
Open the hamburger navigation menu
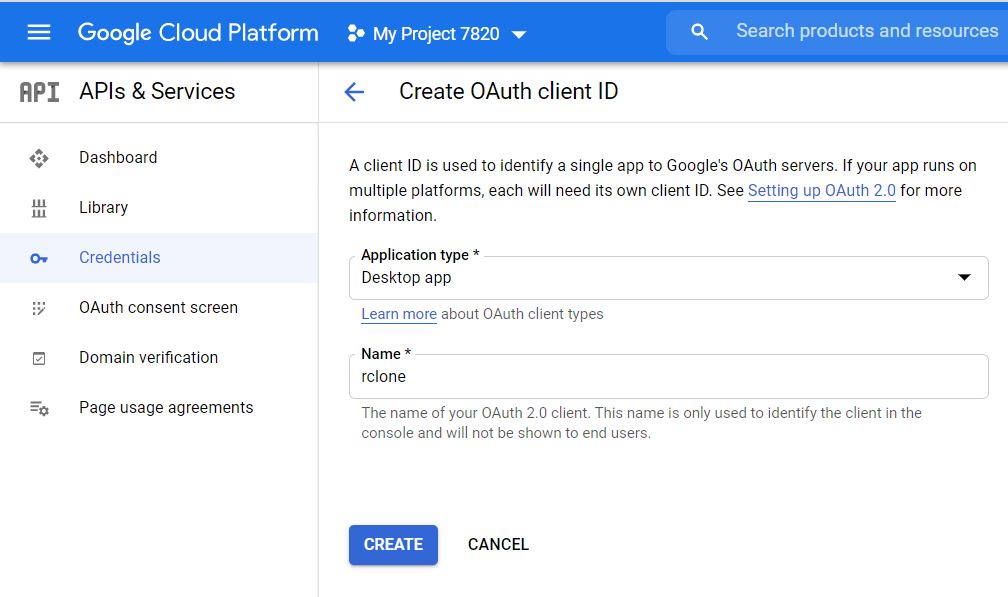click(39, 32)
